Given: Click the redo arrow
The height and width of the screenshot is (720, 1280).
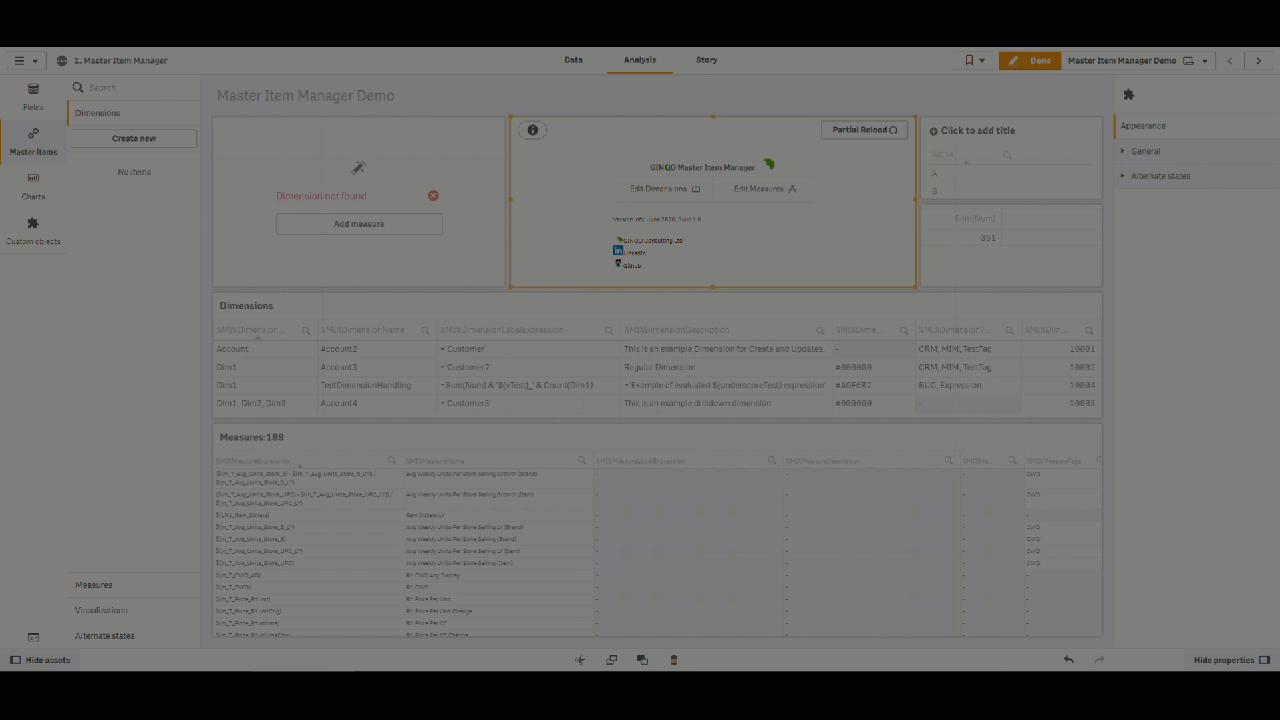Looking at the screenshot, I should pos(1099,660).
